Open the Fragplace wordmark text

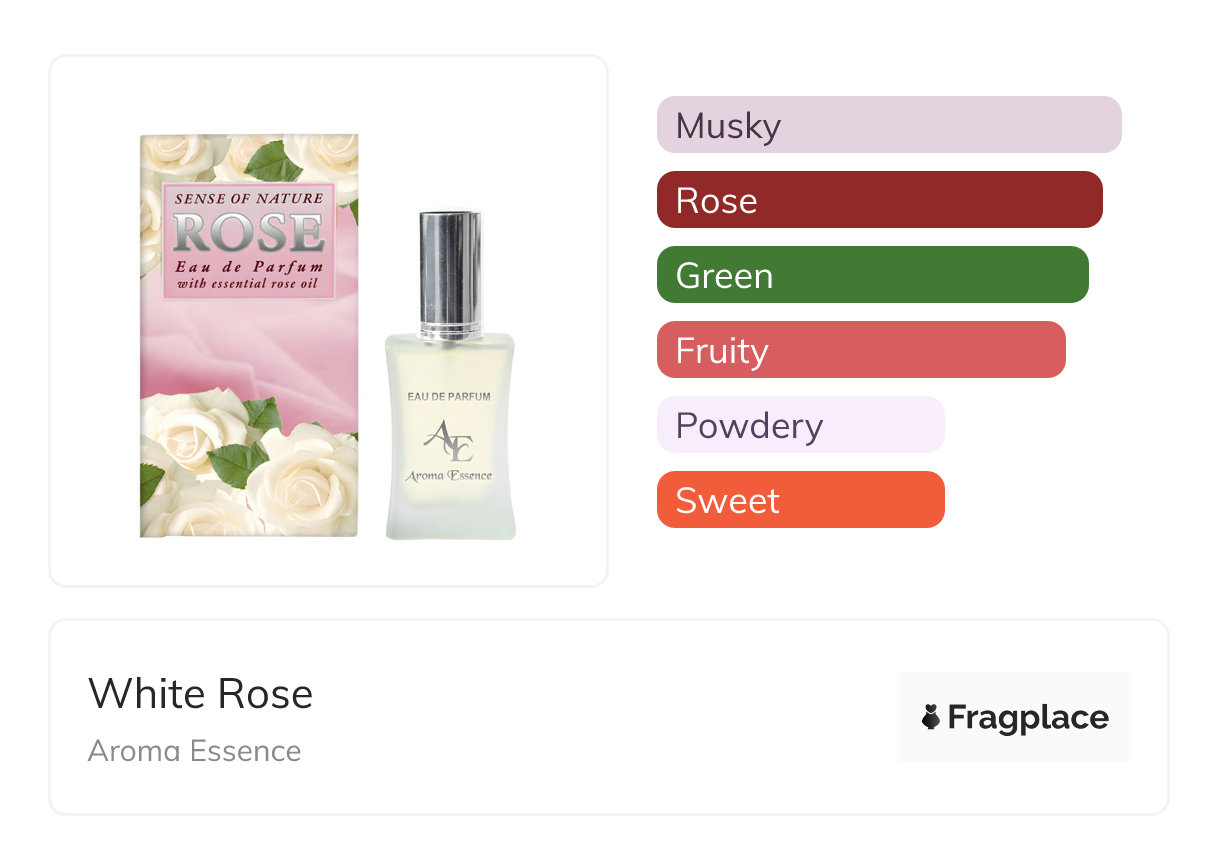[1028, 717]
